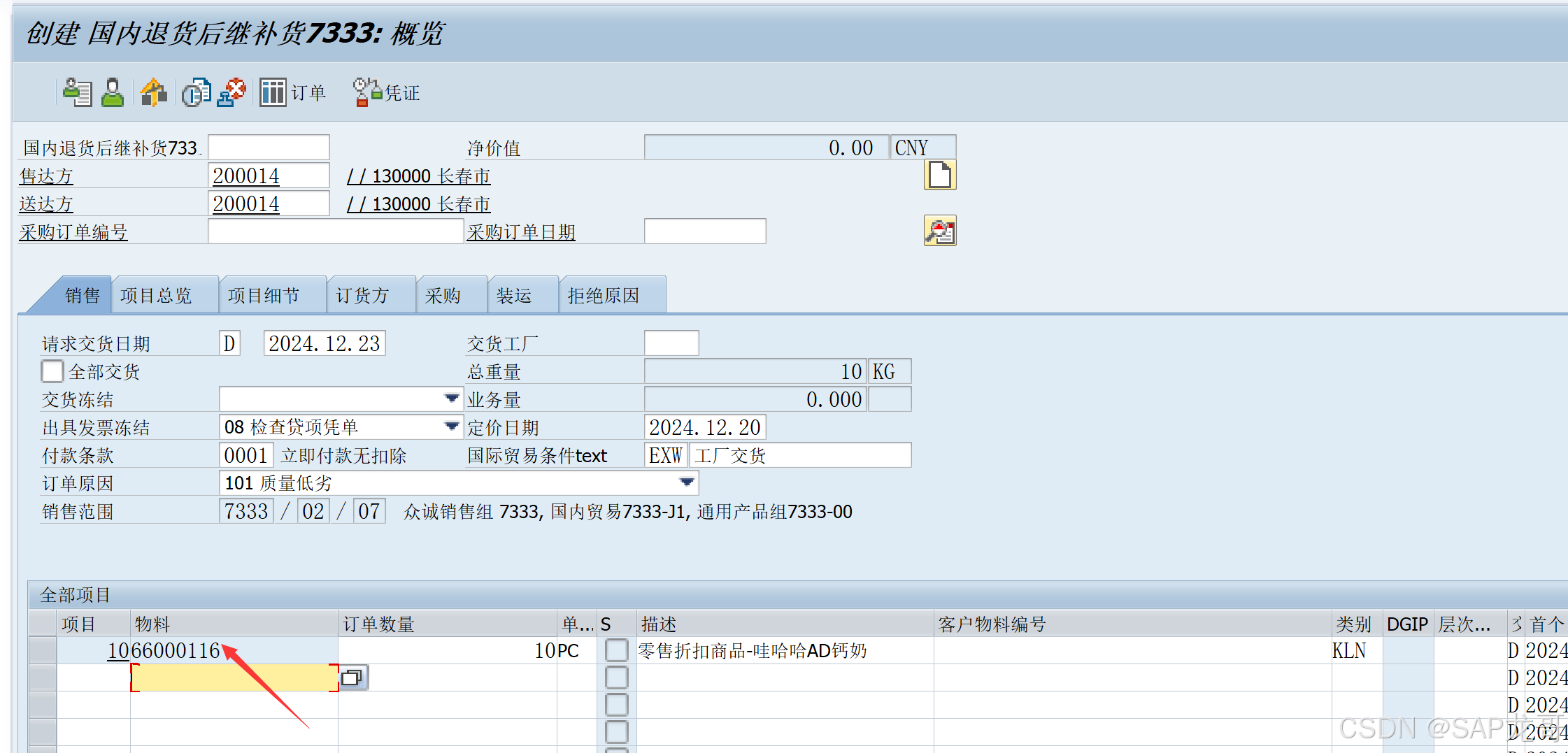Click the 交货工厂 input field

(671, 343)
